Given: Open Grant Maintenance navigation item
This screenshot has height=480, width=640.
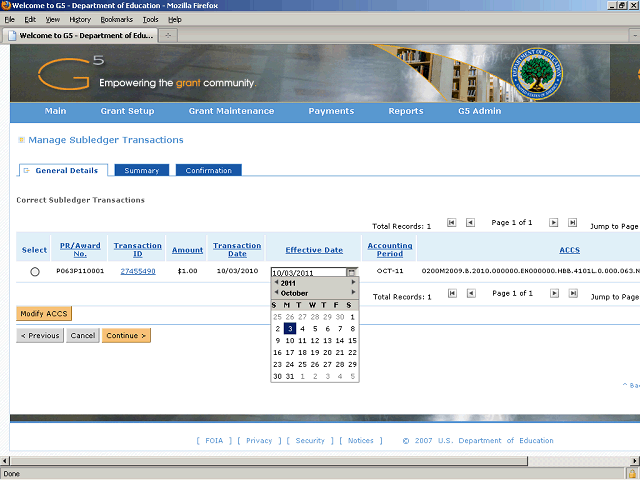Looking at the screenshot, I should [x=231, y=111].
